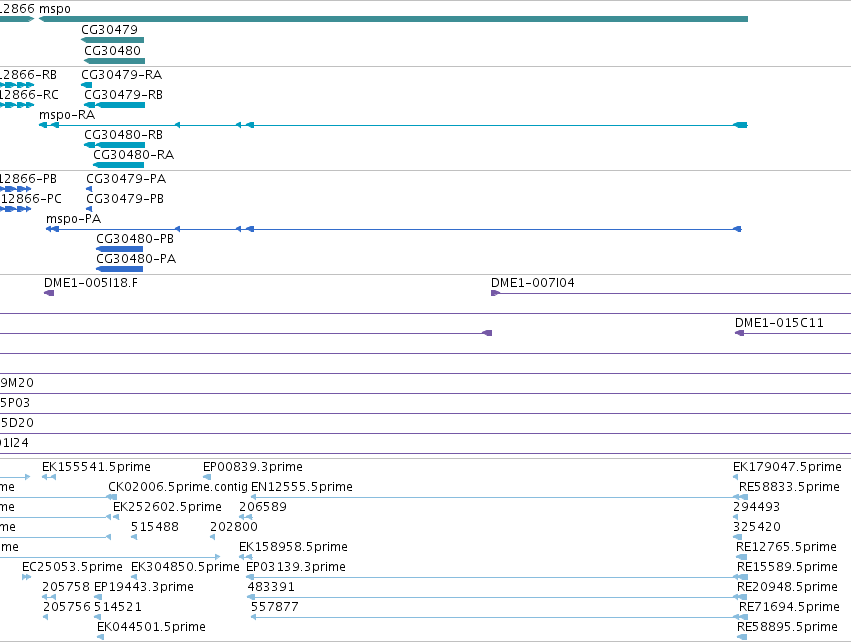Select the mspo-RA transcript label

pos(67,115)
